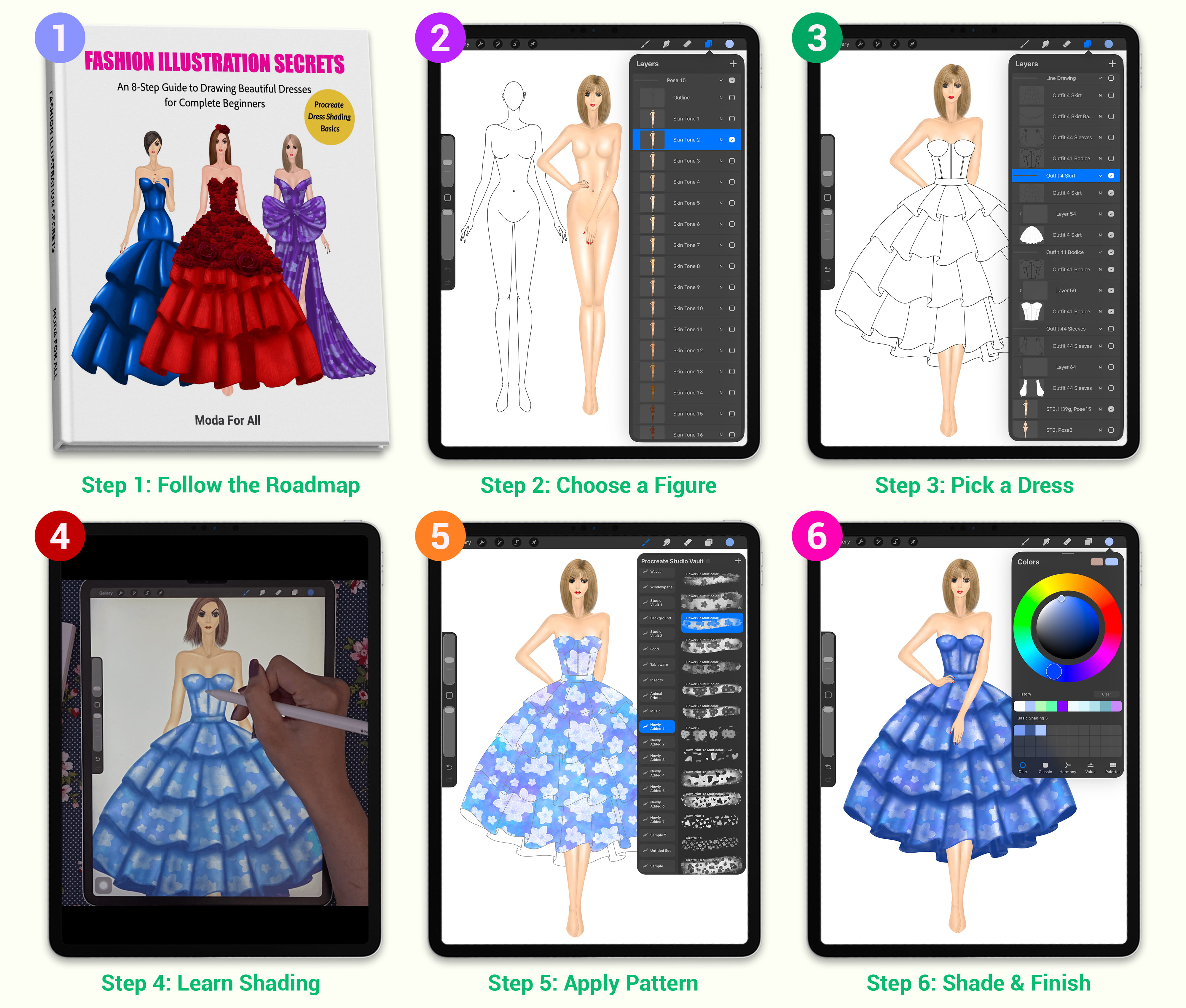Viewport: 1186px width, 1008px height.
Task: Collapse the Line Drawing group chevron
Action: click(x=1100, y=78)
